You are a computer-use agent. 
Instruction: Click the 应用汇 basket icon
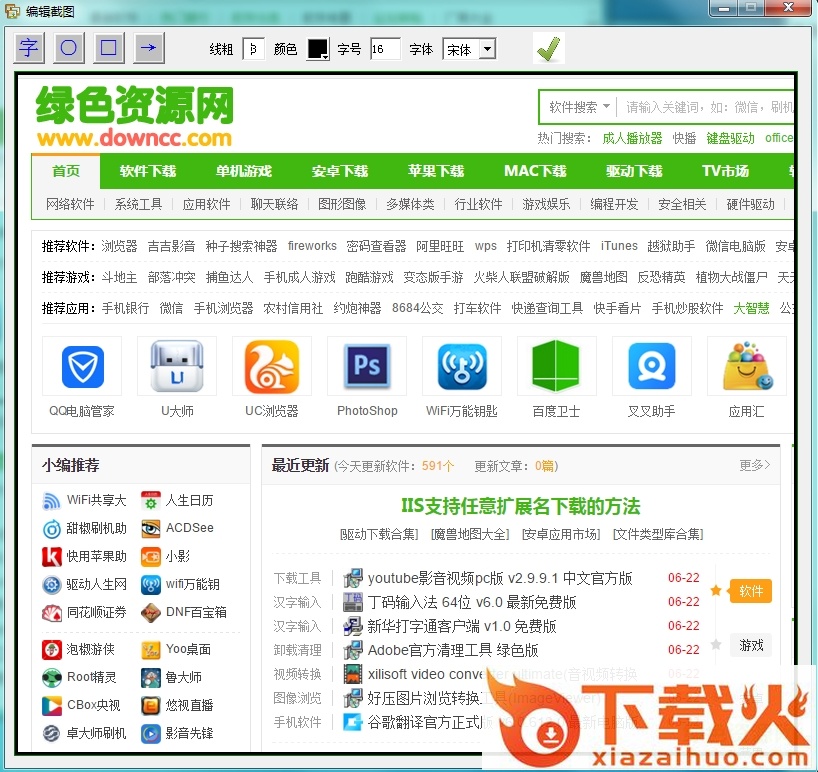point(748,366)
